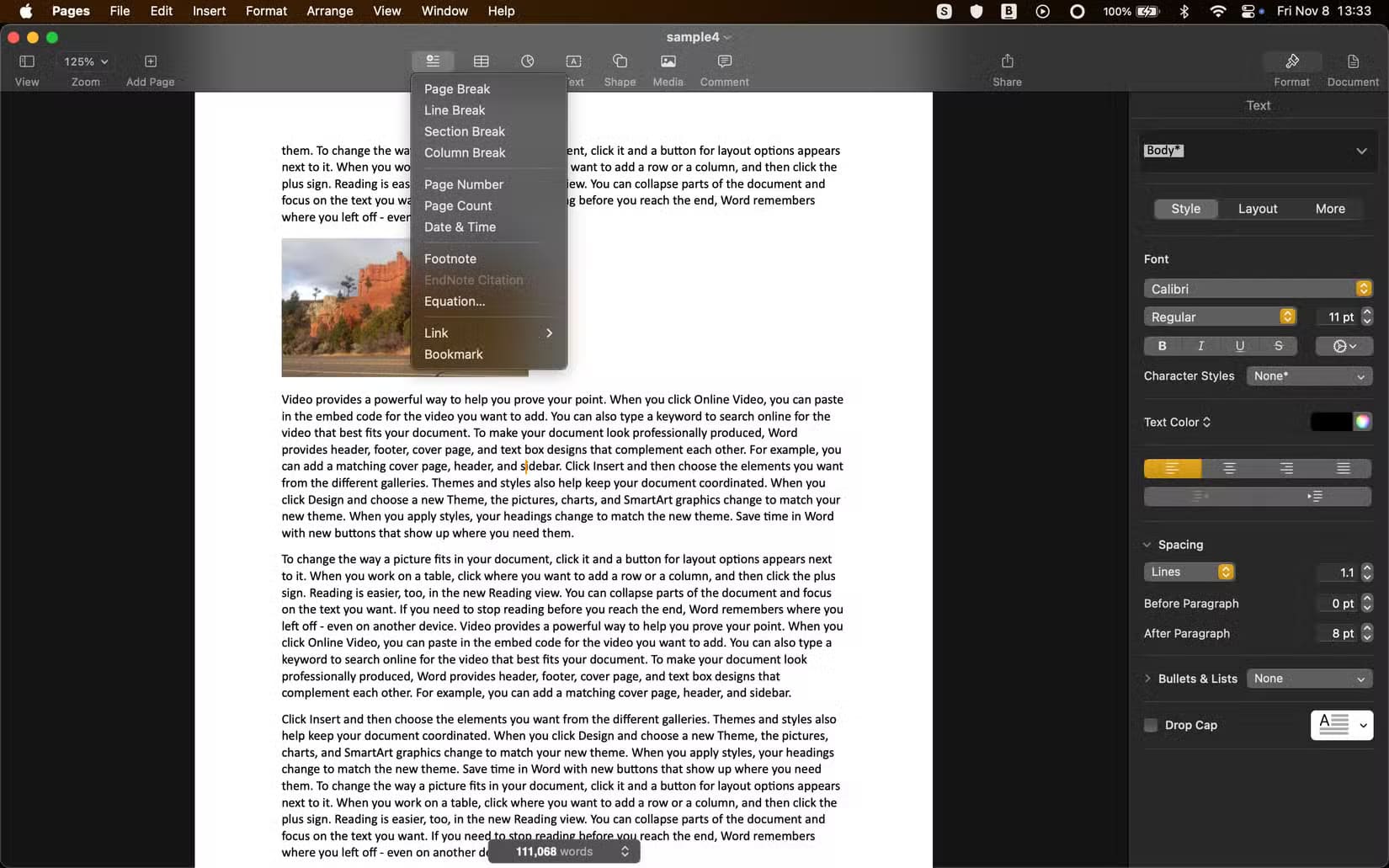This screenshot has height=868, width=1389.
Task: Open the 125% Zoom dropdown
Action: 86,61
